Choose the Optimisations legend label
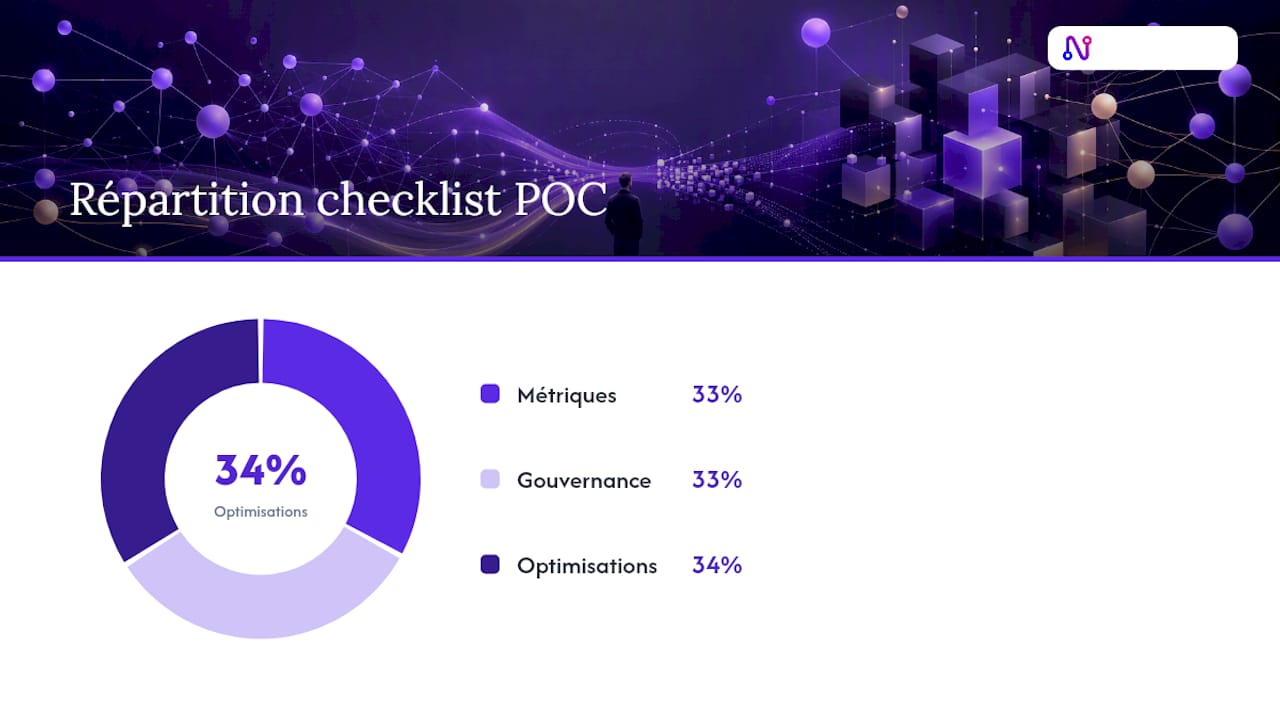This screenshot has width=1280, height=720. coord(587,565)
